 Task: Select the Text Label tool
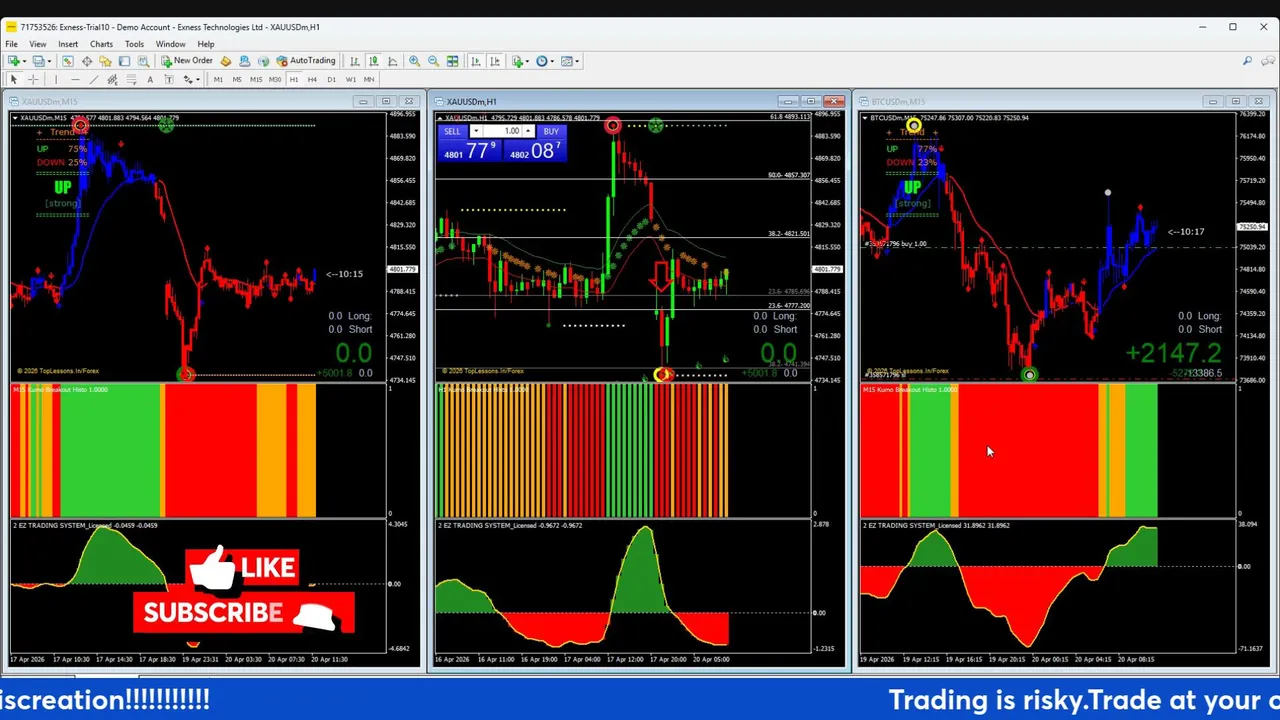[x=169, y=79]
